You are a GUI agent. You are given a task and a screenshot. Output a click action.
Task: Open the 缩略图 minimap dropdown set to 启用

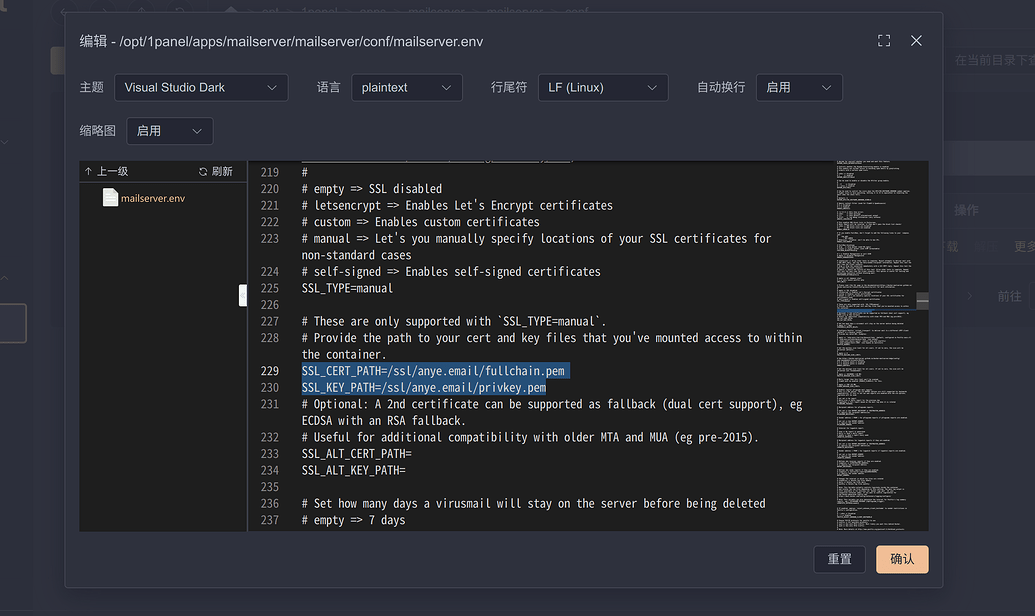pyautogui.click(x=169, y=130)
